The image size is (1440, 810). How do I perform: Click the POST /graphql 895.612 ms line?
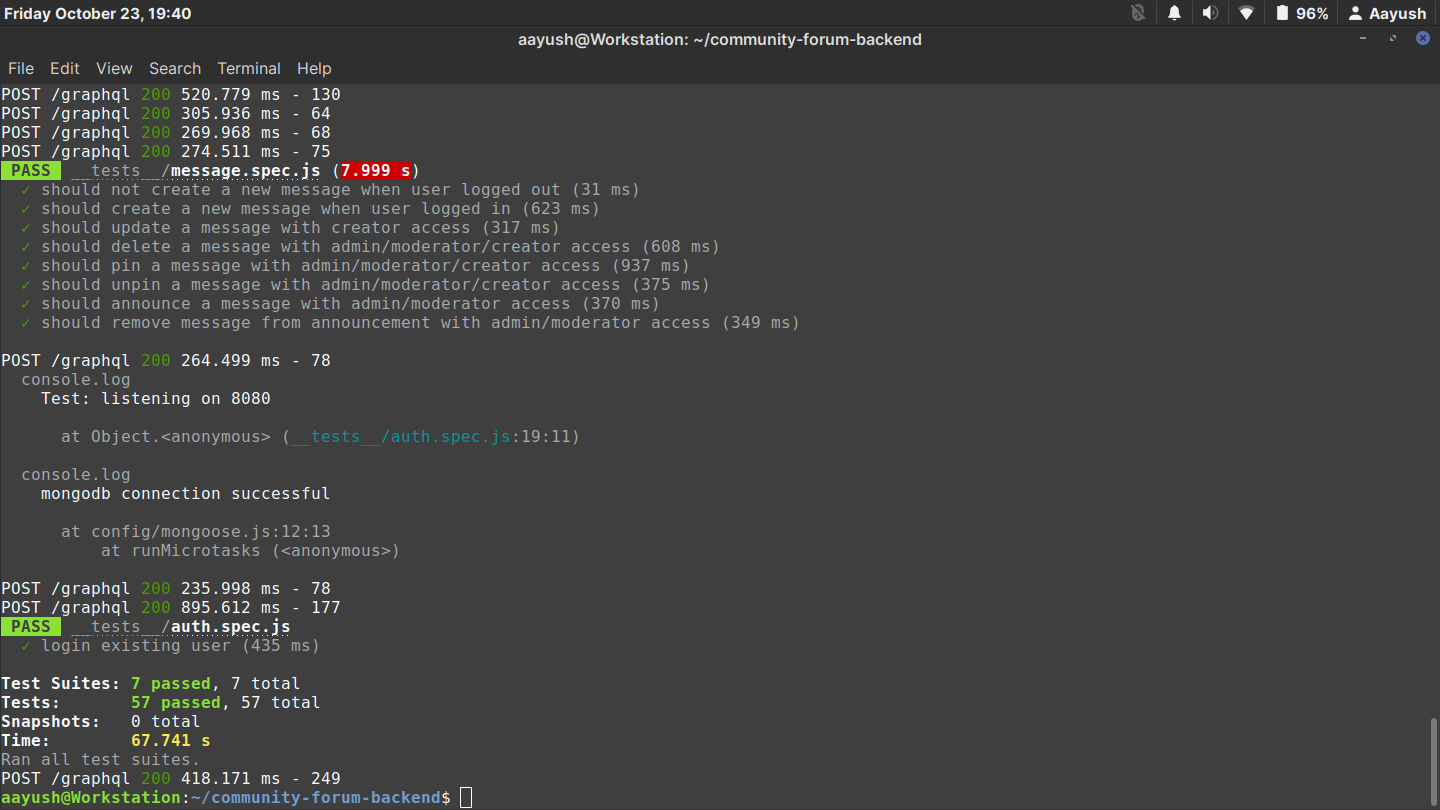[171, 608]
